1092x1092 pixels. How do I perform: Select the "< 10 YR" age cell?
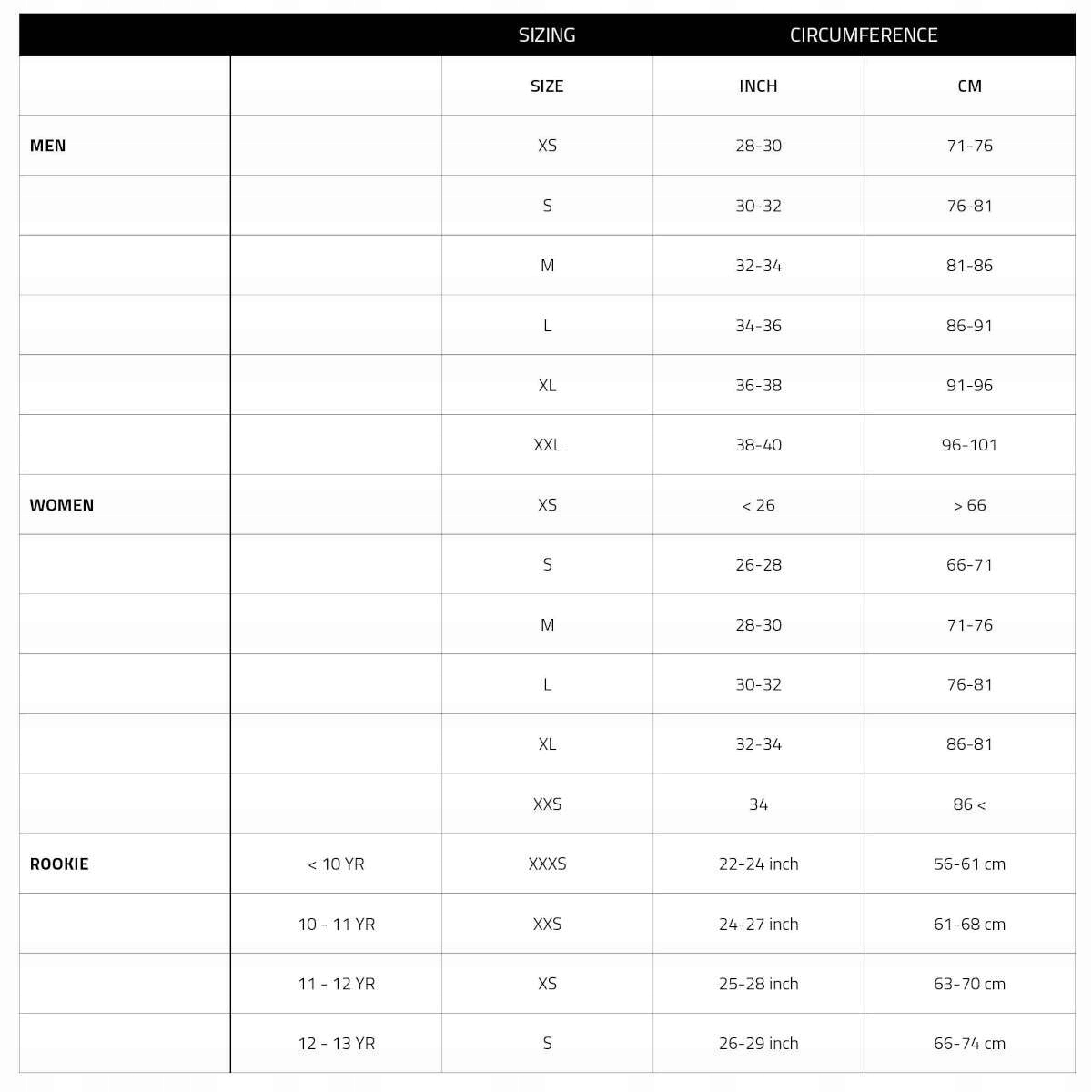(x=336, y=864)
